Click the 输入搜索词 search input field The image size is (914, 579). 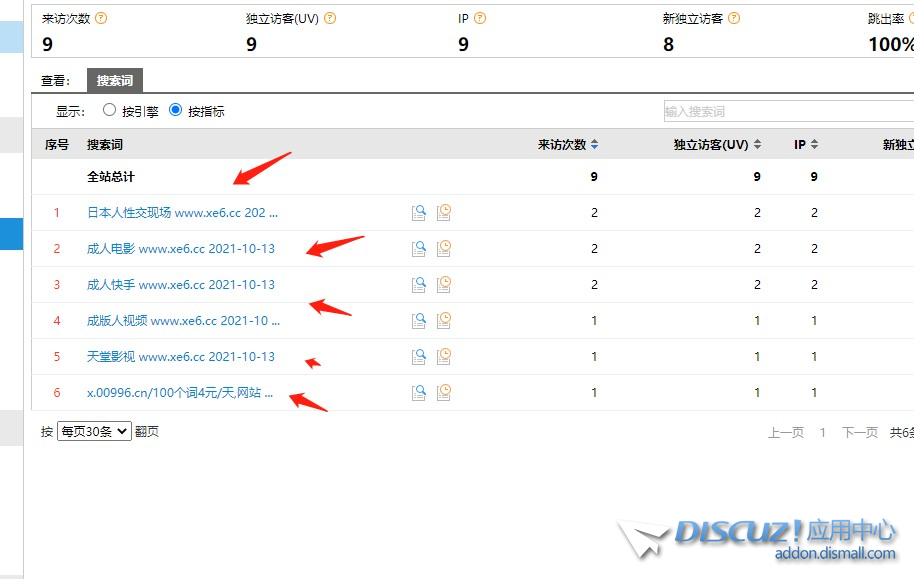click(785, 111)
